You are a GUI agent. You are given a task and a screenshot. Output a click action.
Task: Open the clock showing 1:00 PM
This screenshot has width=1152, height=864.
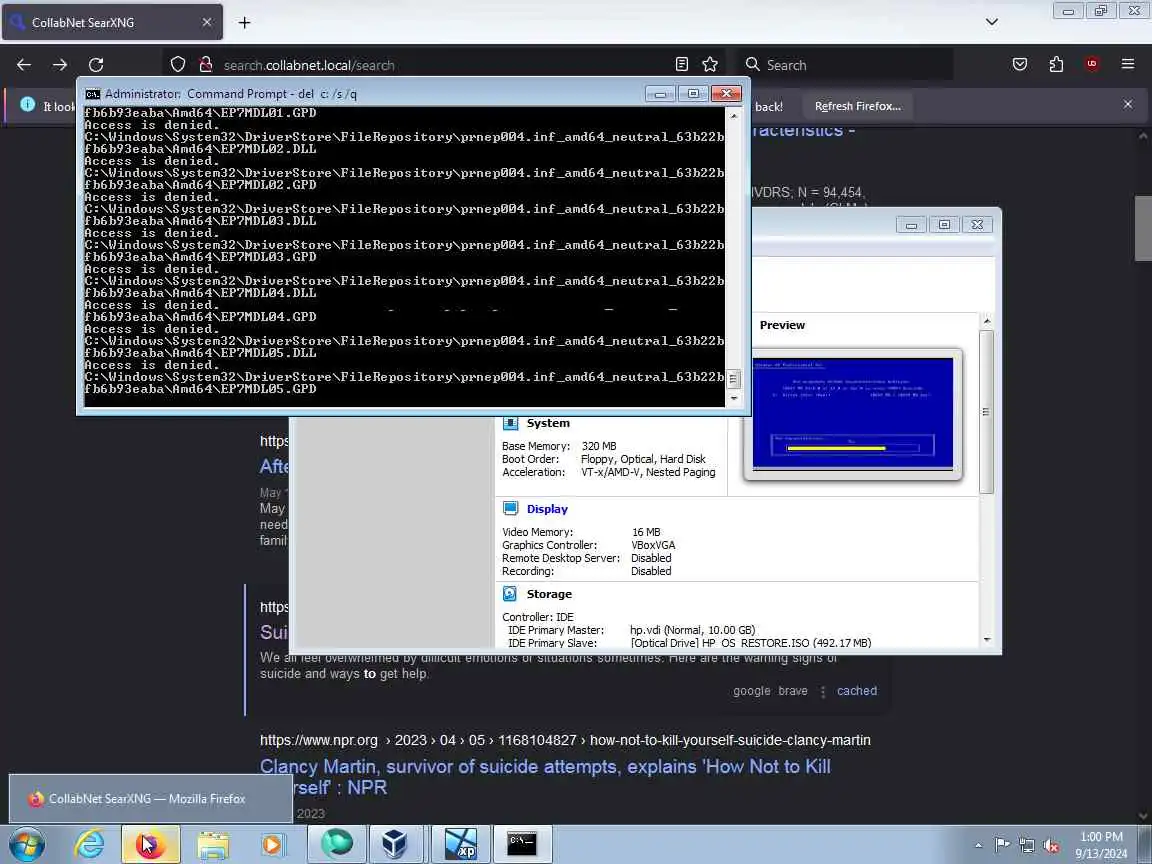point(1100,845)
